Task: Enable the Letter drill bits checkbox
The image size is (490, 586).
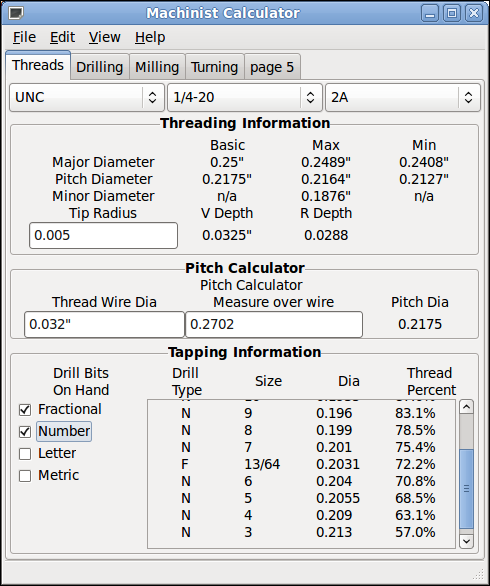Action: [25, 454]
